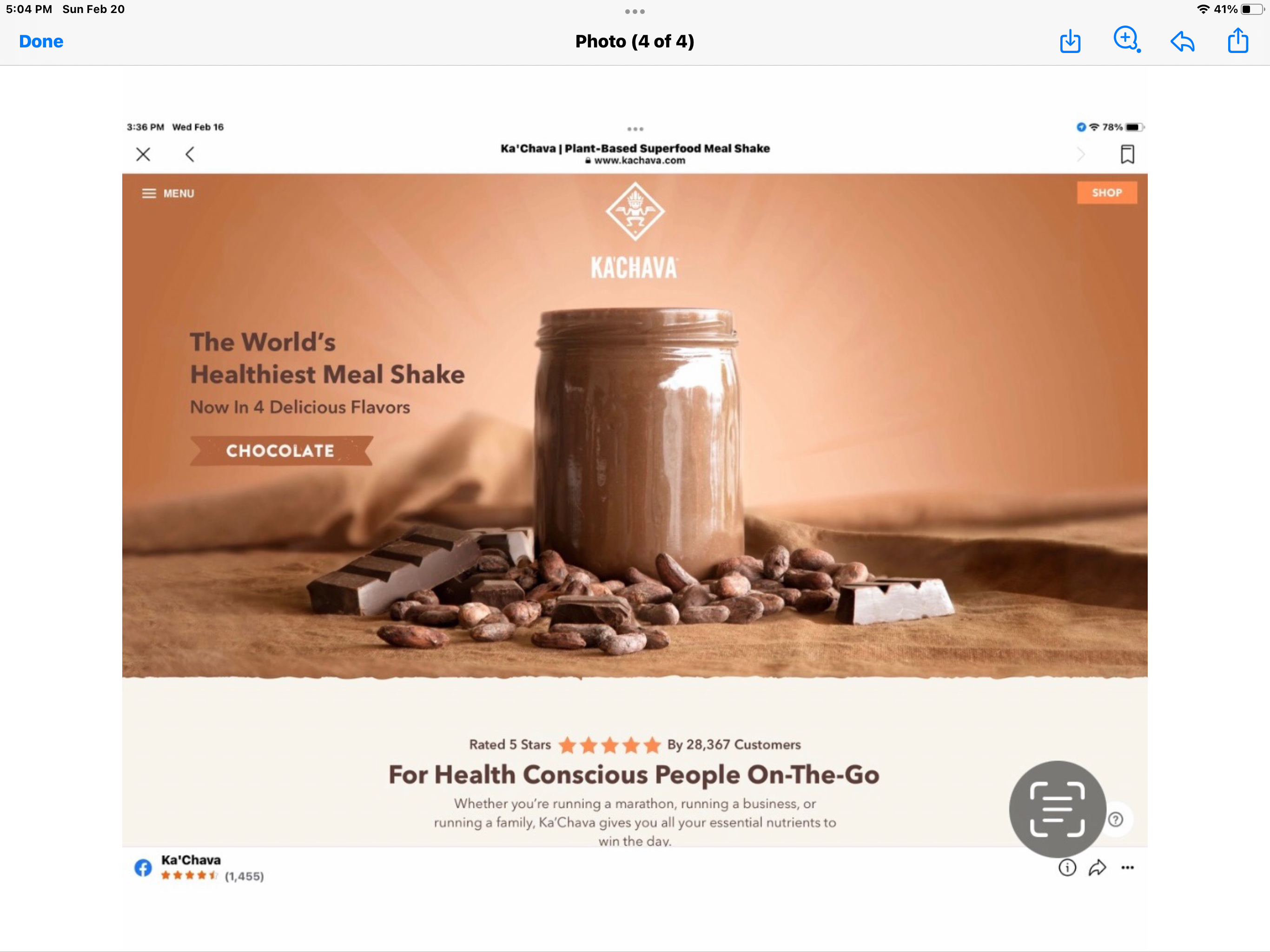Click the www.kachava.com address
Screen dimensions: 1270x952
(635, 160)
